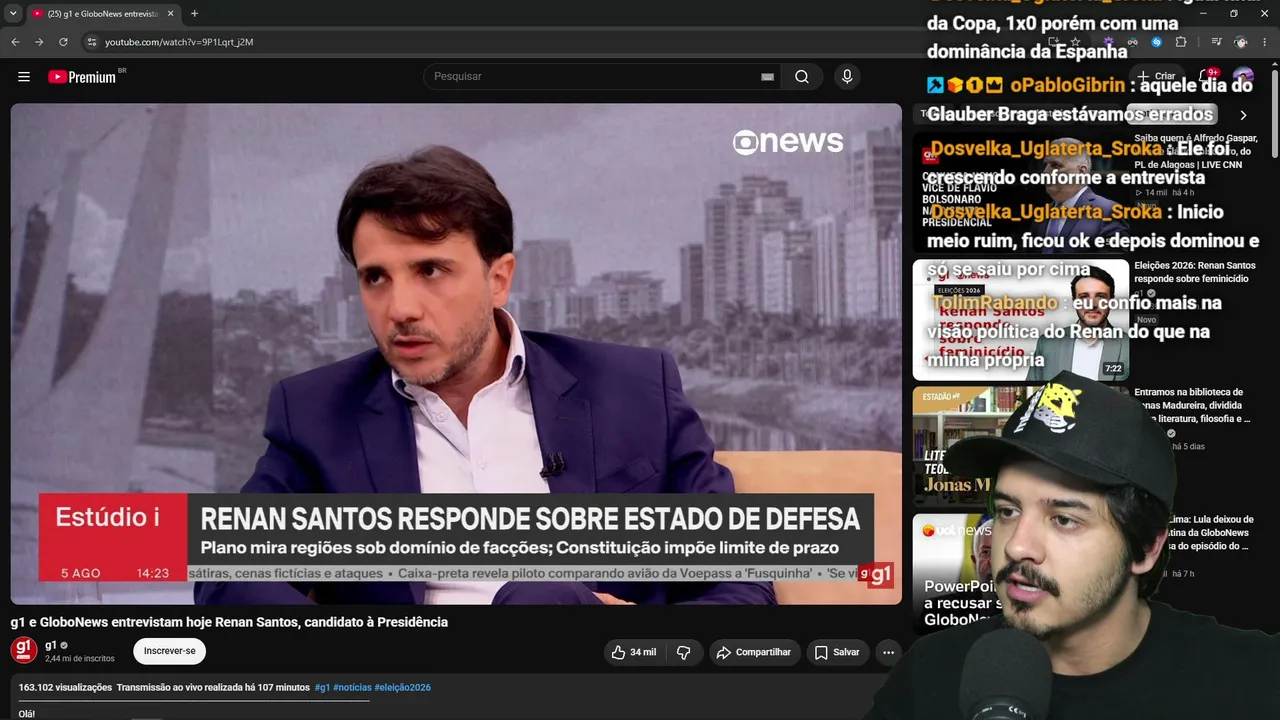
Task: Reload the current YouTube page
Action: pos(63,42)
